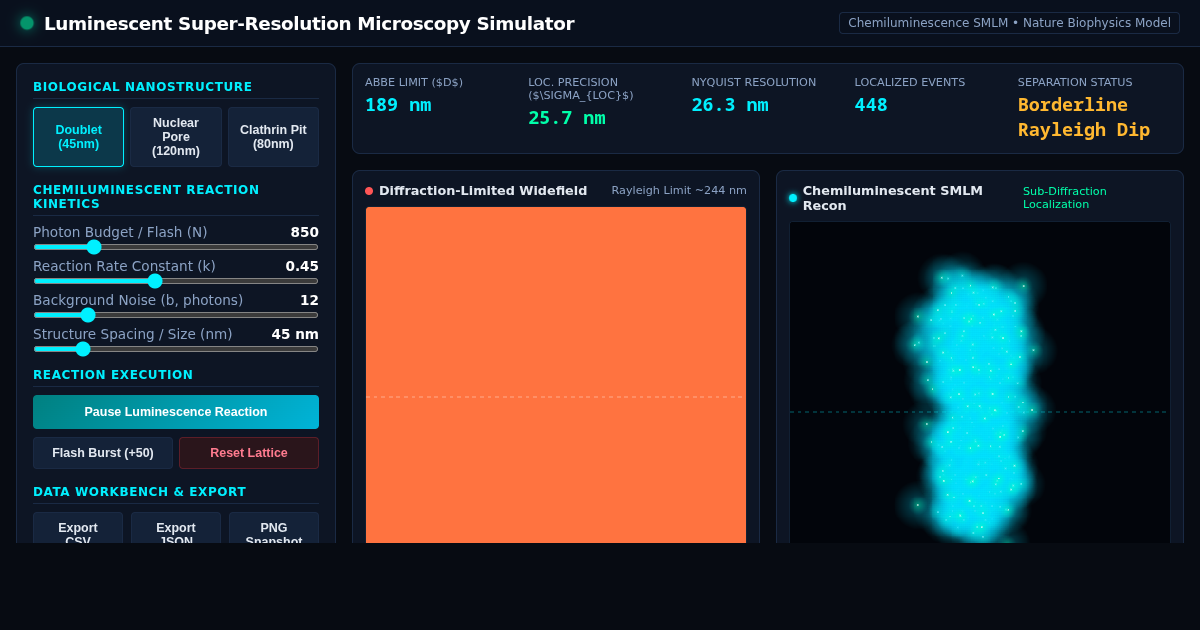Click the Luminescent Super-Resolution Microscopy Simulator title
This screenshot has width=1200, height=630.
tap(309, 23)
